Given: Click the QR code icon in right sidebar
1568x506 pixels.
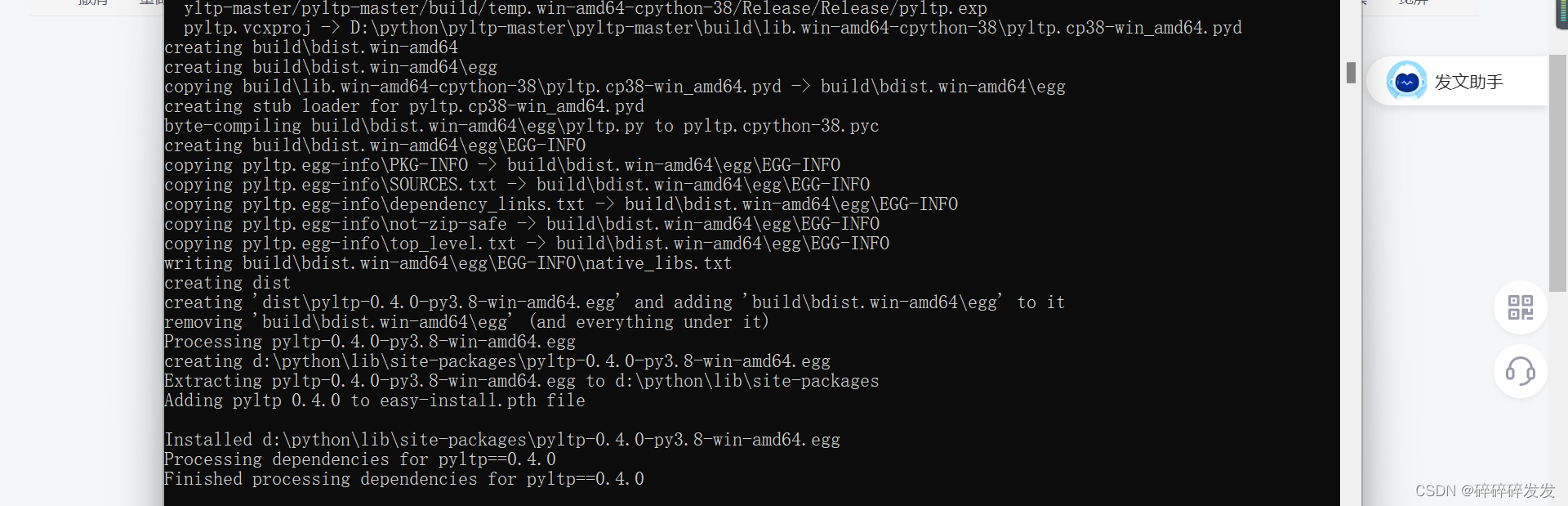Looking at the screenshot, I should pos(1520,308).
